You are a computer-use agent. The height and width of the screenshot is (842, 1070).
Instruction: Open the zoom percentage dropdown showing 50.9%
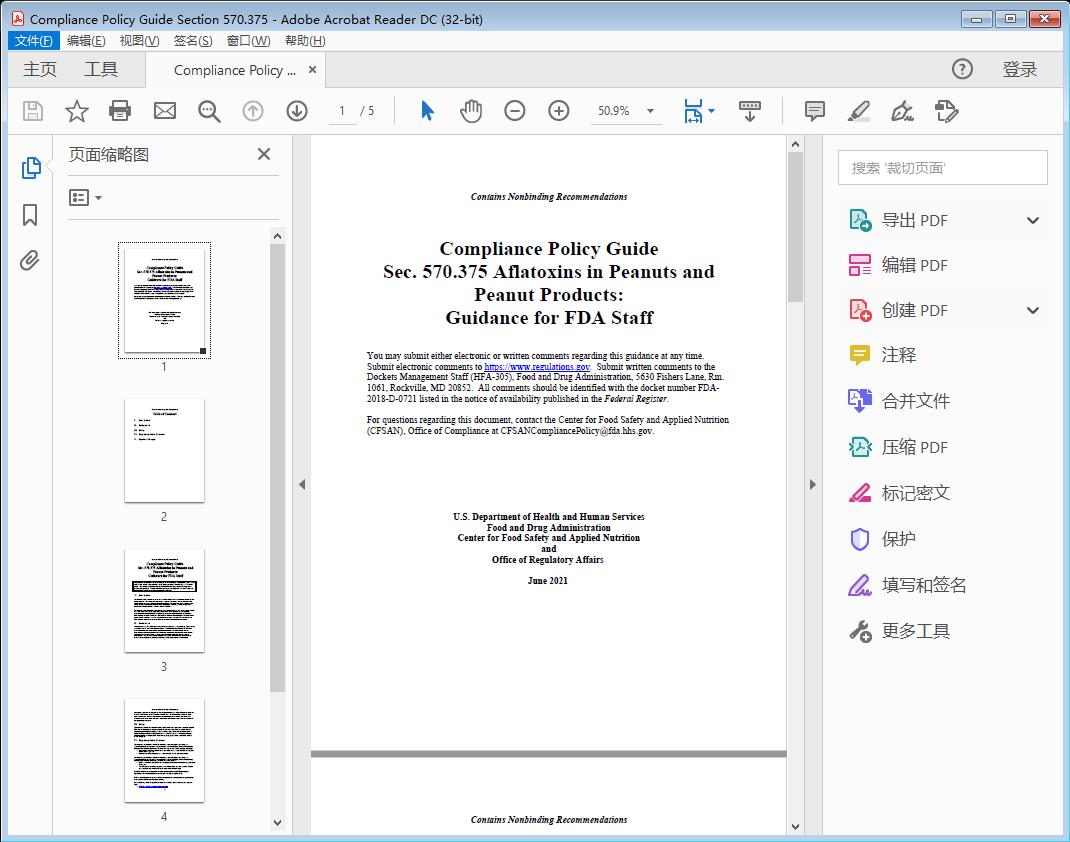(626, 111)
